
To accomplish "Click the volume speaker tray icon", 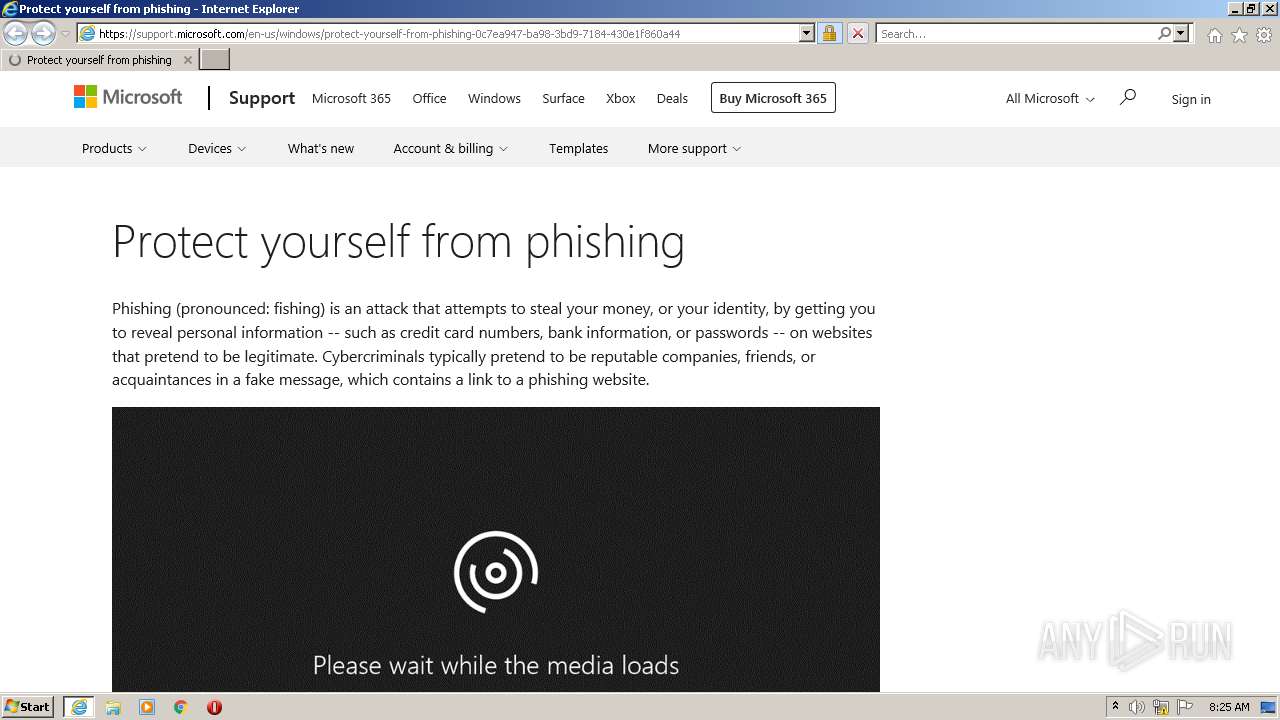I will (x=1137, y=707).
